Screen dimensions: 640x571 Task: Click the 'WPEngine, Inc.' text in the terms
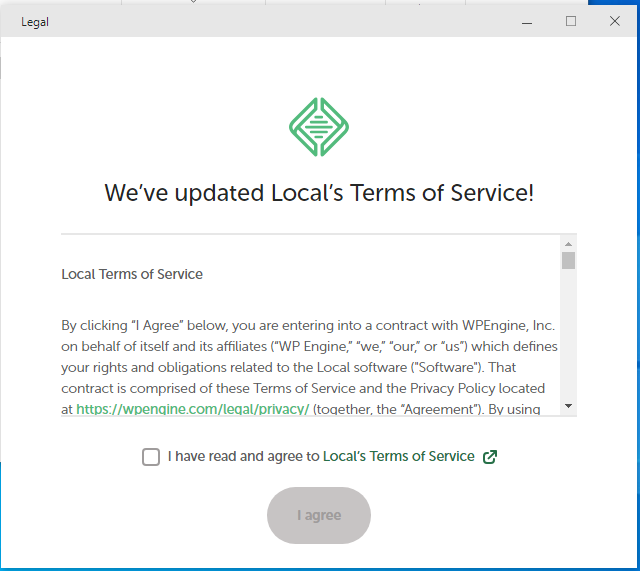[x=507, y=326]
